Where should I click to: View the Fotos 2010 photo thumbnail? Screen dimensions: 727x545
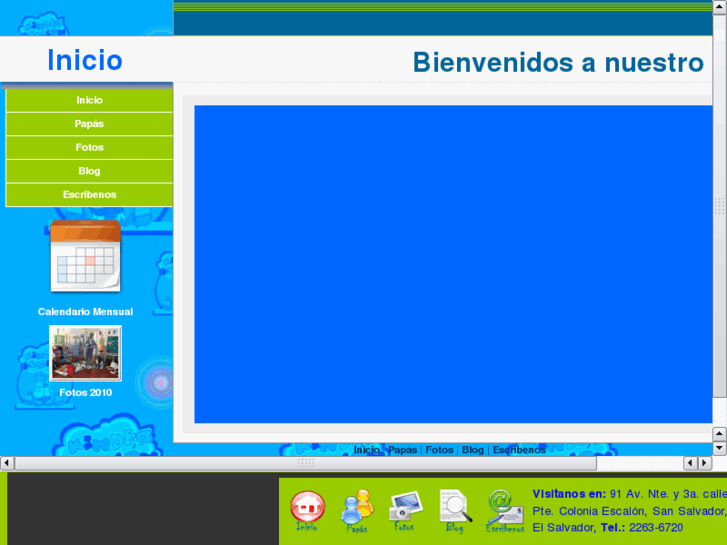click(85, 353)
